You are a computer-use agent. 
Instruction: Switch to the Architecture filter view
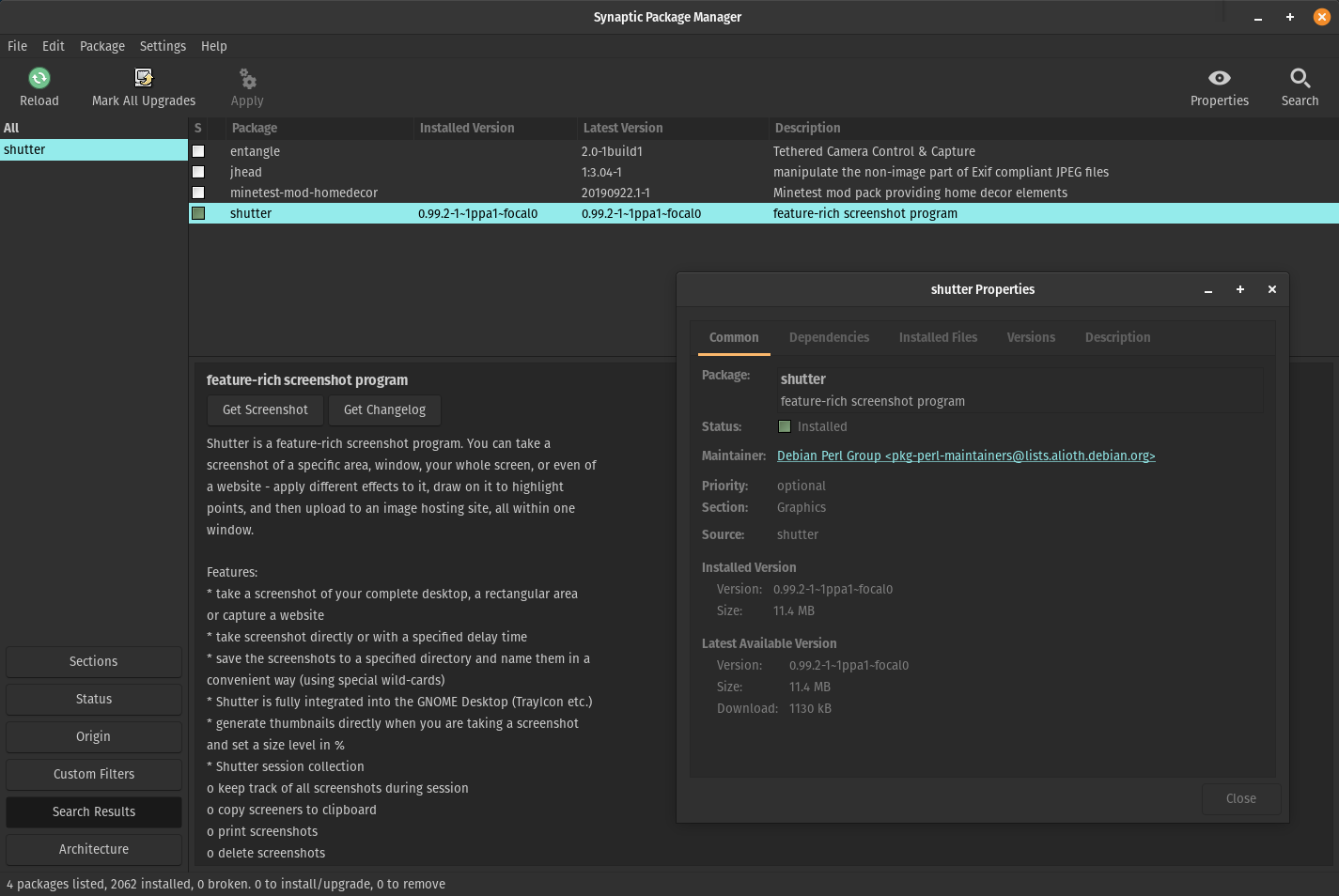[93, 849]
